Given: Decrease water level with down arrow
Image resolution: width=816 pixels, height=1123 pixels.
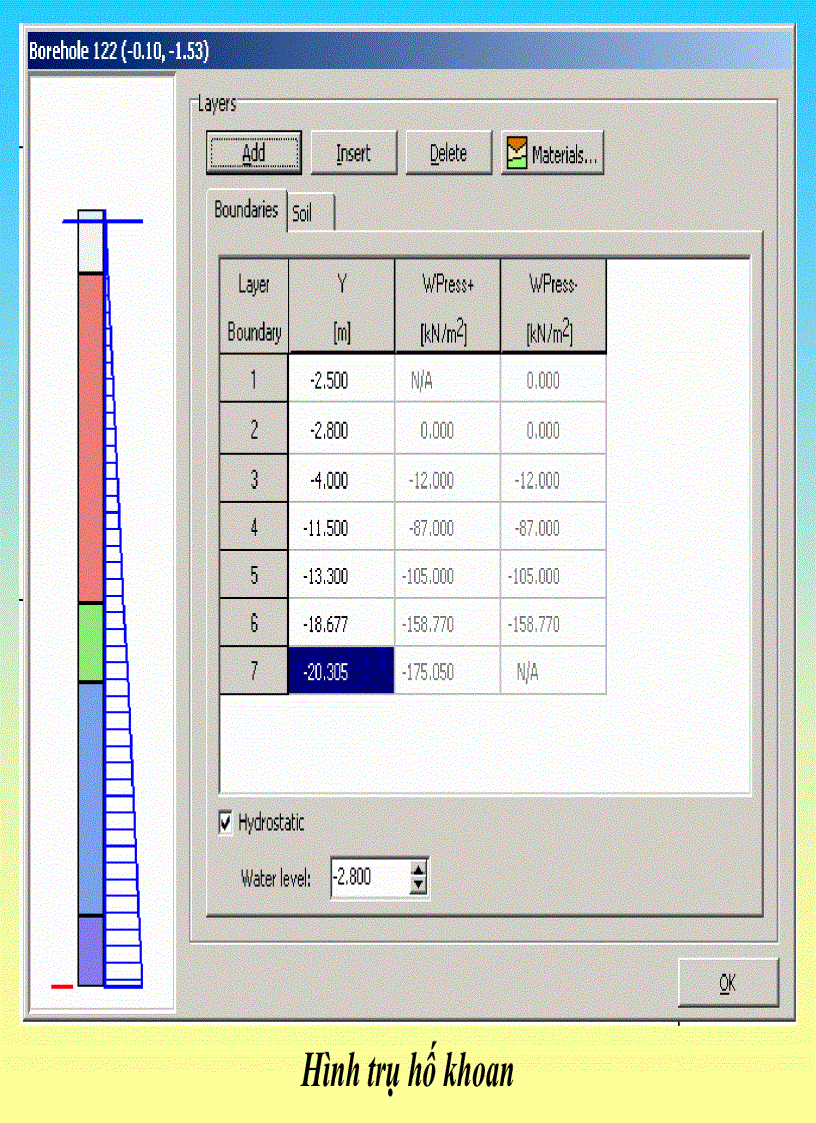Looking at the screenshot, I should pyautogui.click(x=419, y=884).
